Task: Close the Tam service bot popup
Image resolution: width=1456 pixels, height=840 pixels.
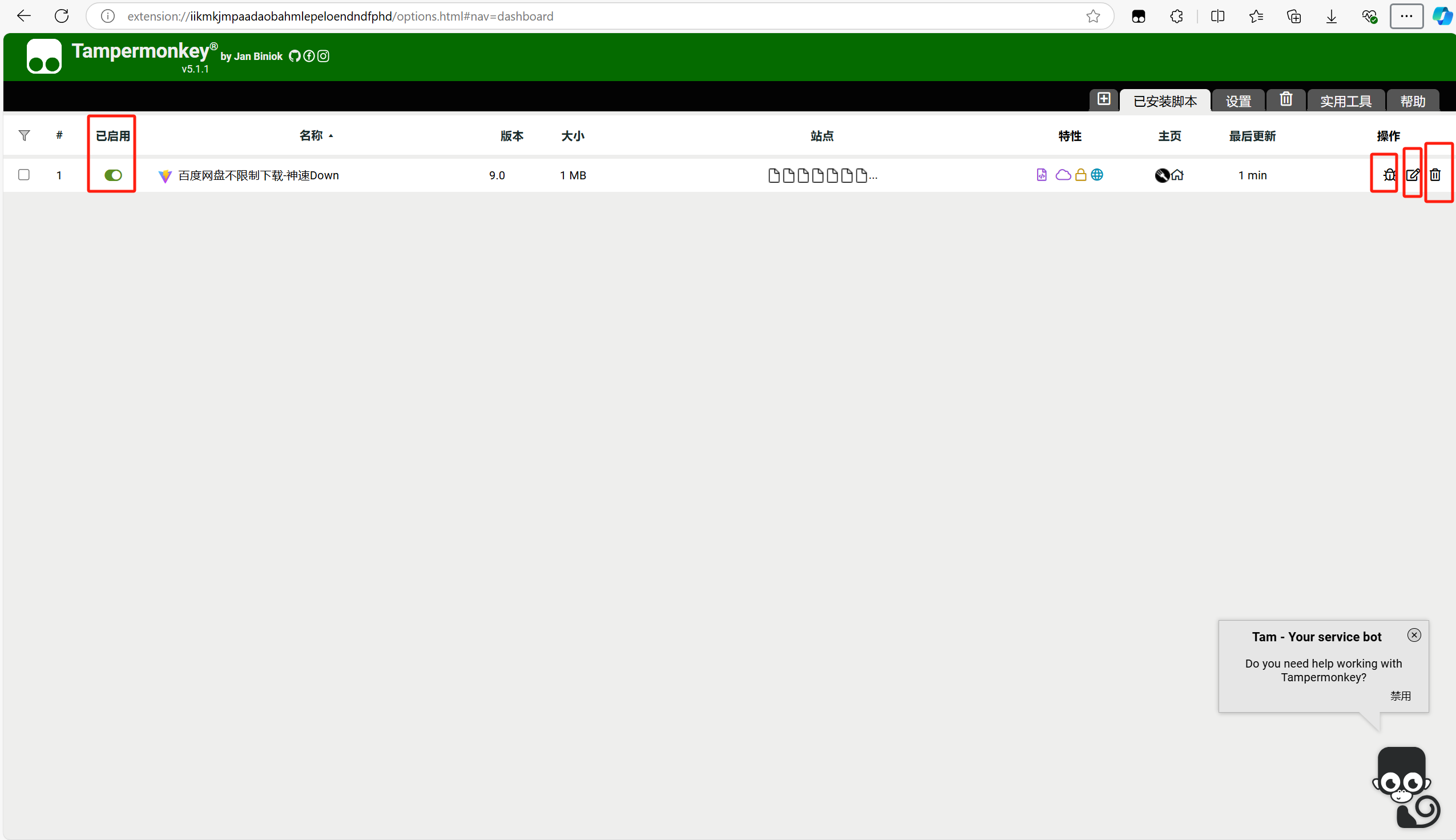Action: point(1414,635)
